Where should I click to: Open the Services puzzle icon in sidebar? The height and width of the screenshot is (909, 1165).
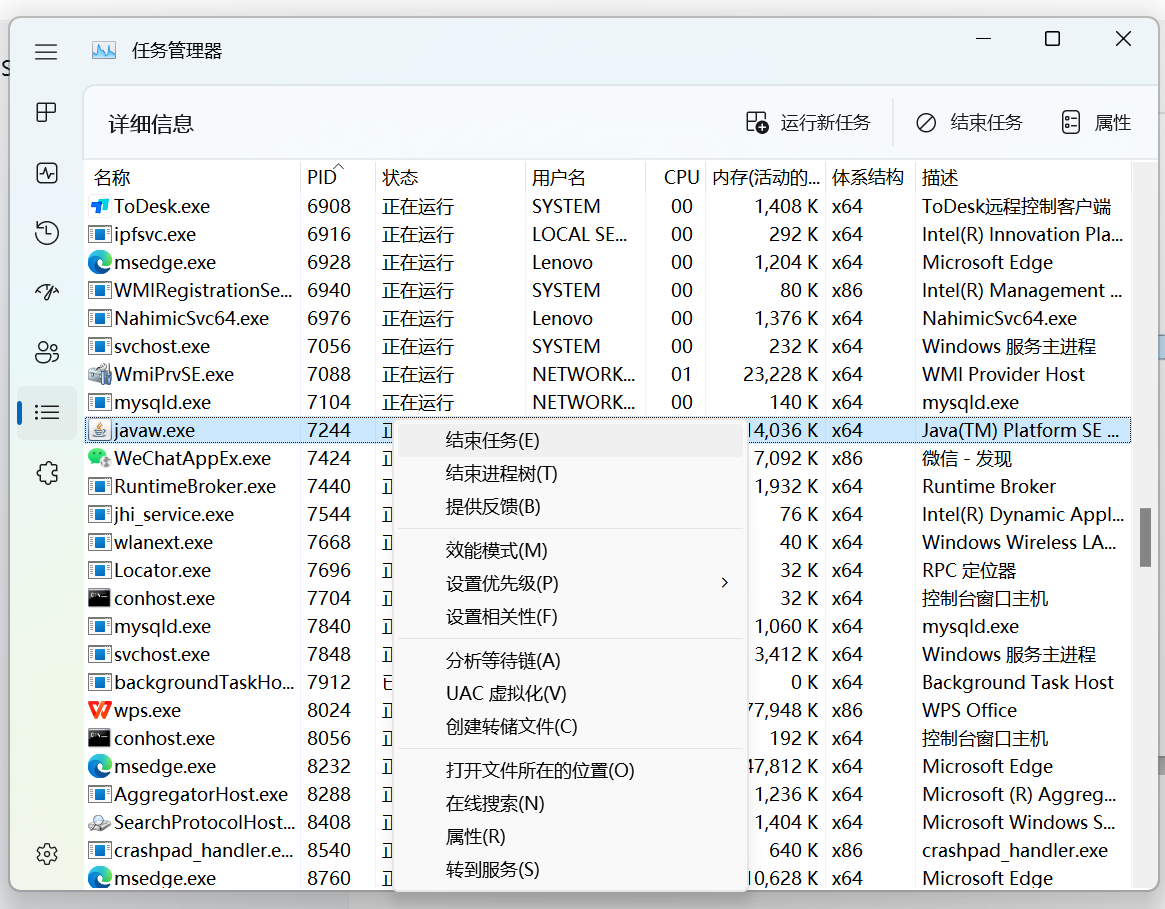pyautogui.click(x=47, y=473)
